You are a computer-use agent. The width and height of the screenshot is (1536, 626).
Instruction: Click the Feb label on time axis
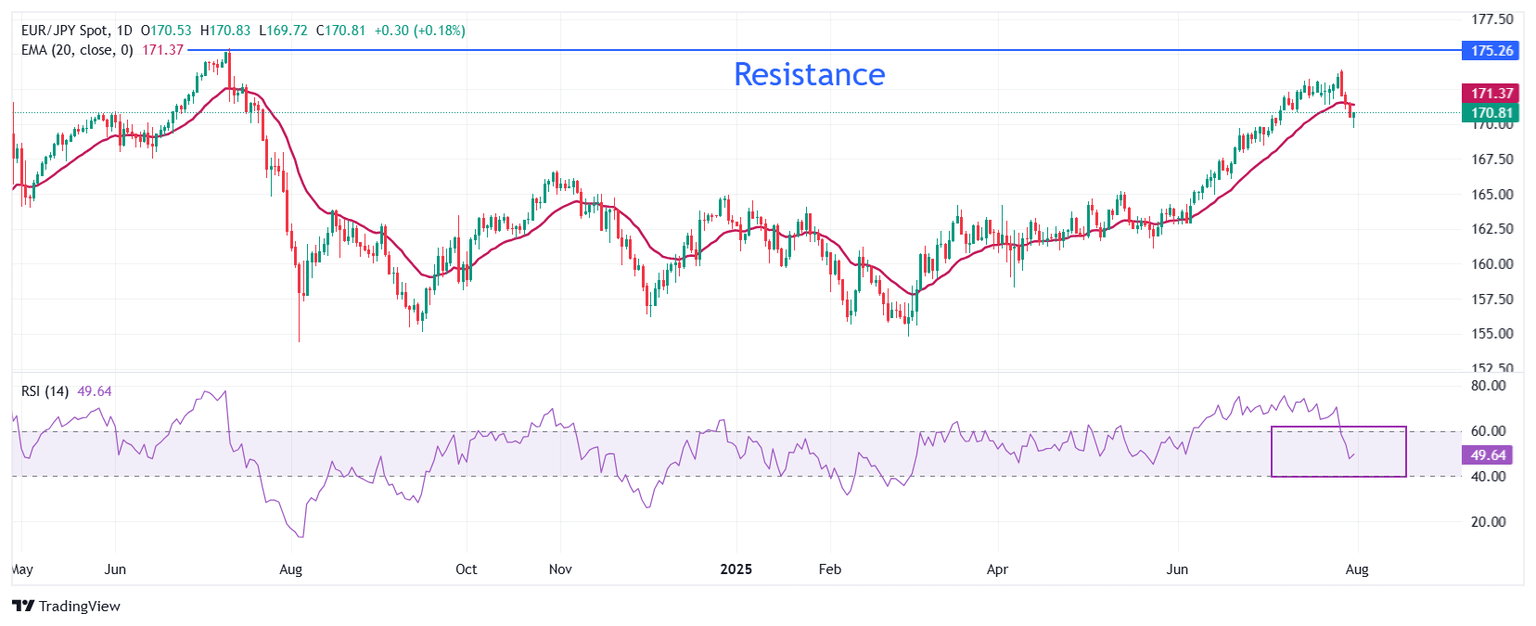click(830, 569)
